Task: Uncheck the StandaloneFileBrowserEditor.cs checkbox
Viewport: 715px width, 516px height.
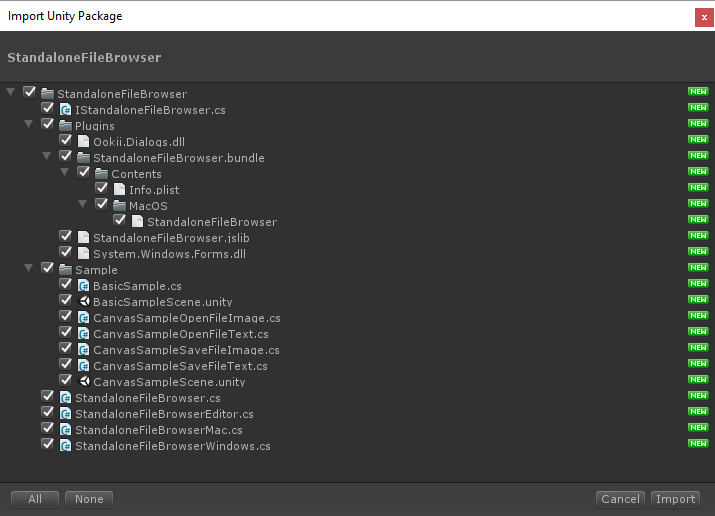Action: click(48, 414)
